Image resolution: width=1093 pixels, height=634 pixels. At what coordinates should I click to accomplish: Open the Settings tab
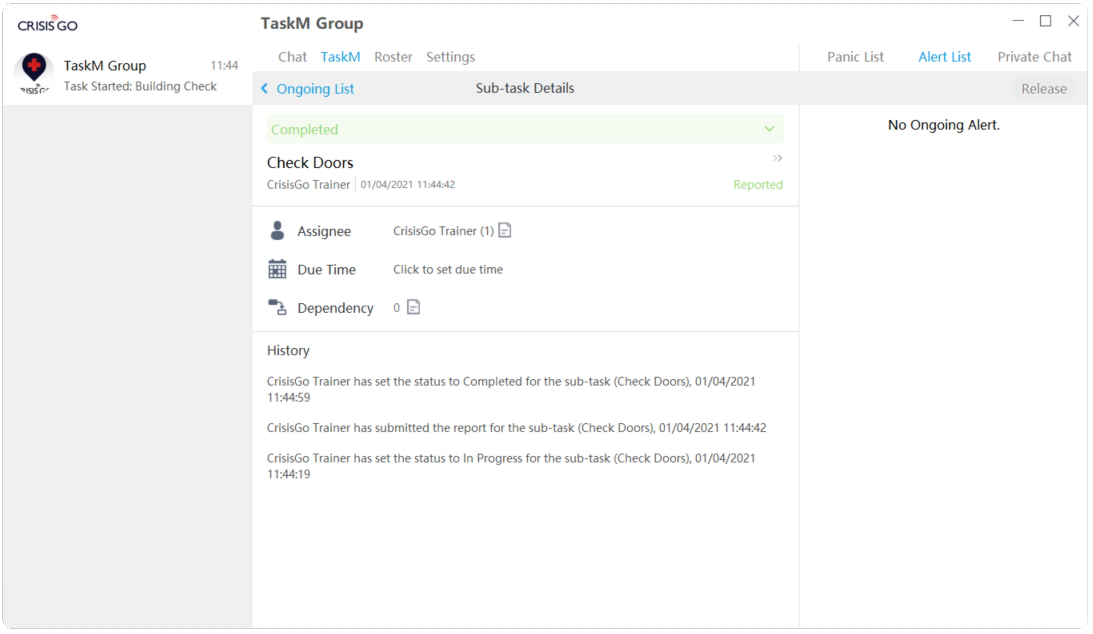450,57
